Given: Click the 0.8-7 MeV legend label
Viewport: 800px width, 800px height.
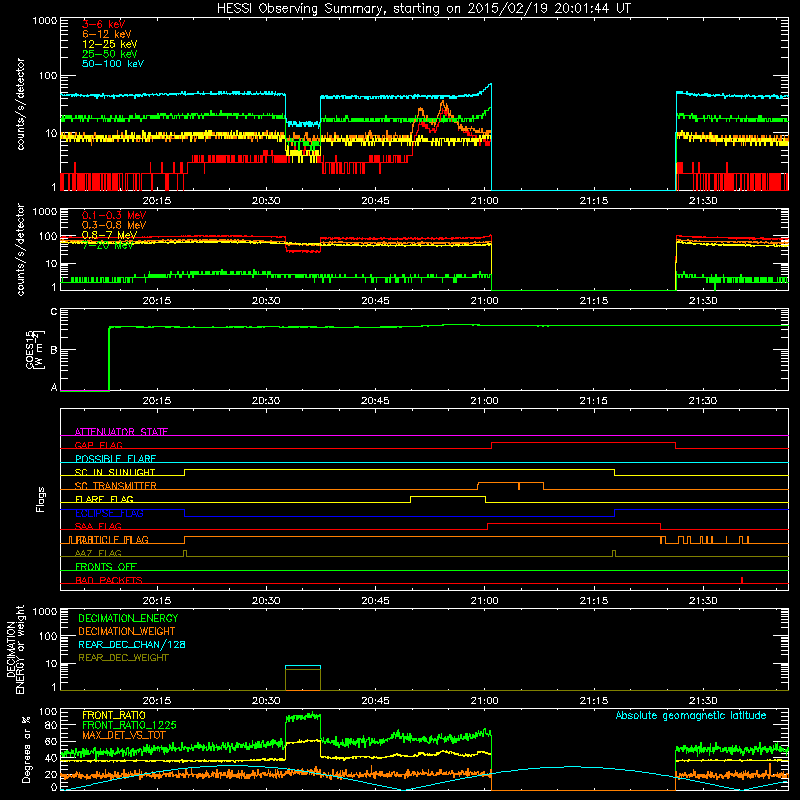Looking at the screenshot, I should tap(109, 235).
